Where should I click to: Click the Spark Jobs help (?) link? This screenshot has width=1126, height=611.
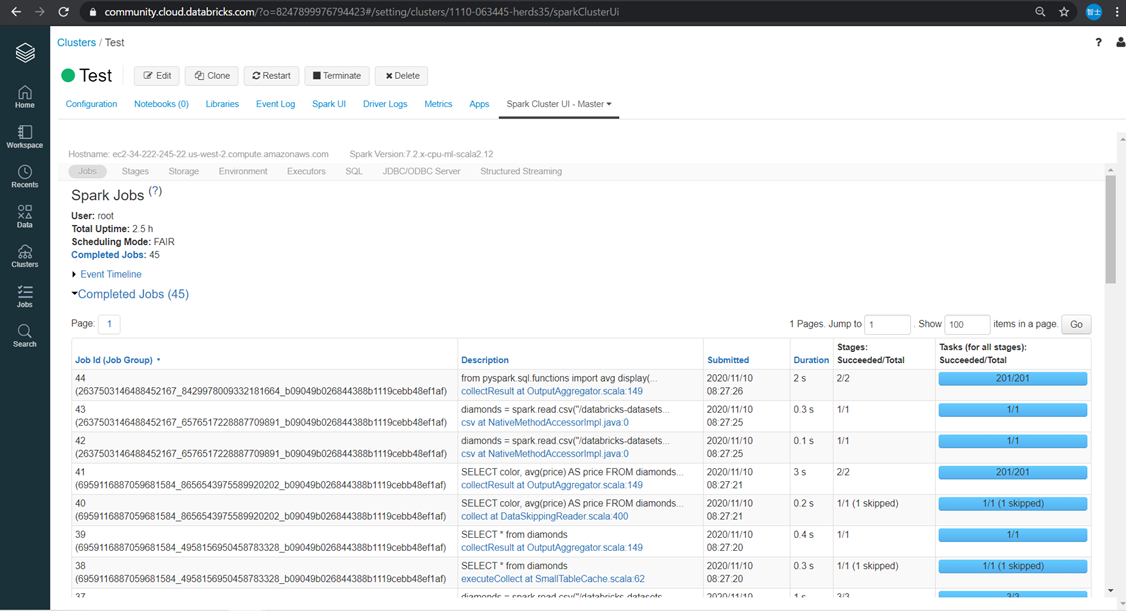(155, 192)
